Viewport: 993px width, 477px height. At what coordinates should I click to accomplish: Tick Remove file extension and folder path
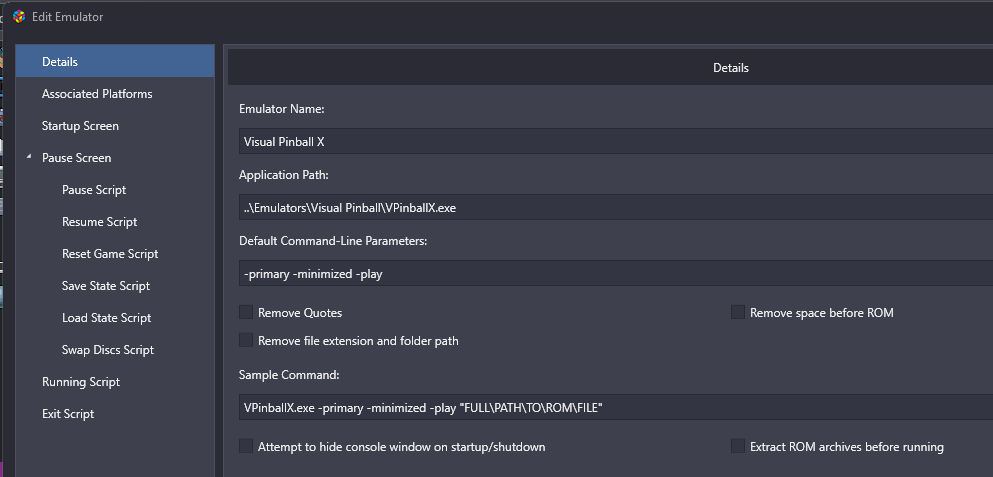246,340
